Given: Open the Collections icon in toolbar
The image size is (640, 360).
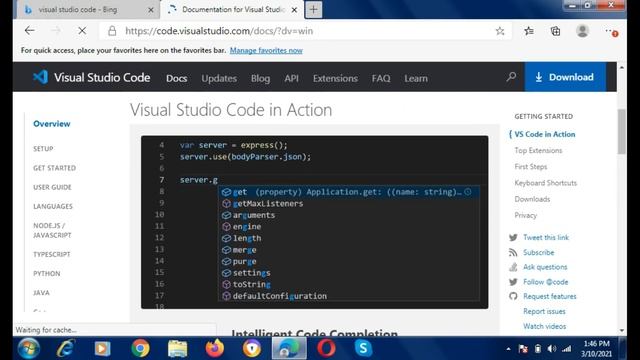Looking at the screenshot, I should pos(556,31).
